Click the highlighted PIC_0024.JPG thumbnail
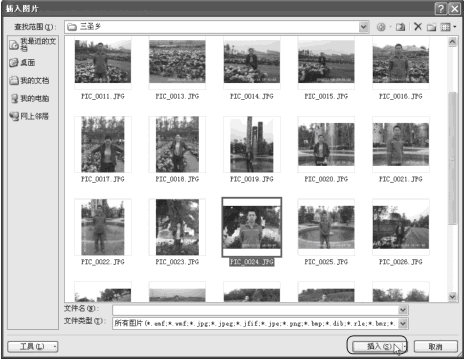467x361 pixels. (252, 227)
